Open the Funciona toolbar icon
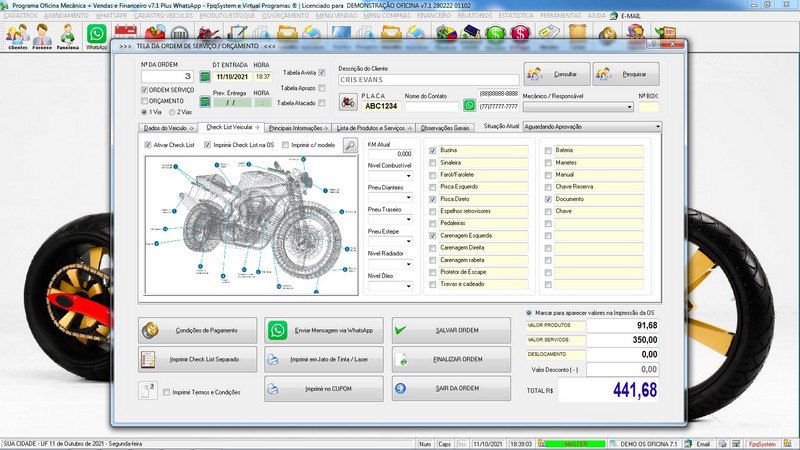 click(68, 36)
